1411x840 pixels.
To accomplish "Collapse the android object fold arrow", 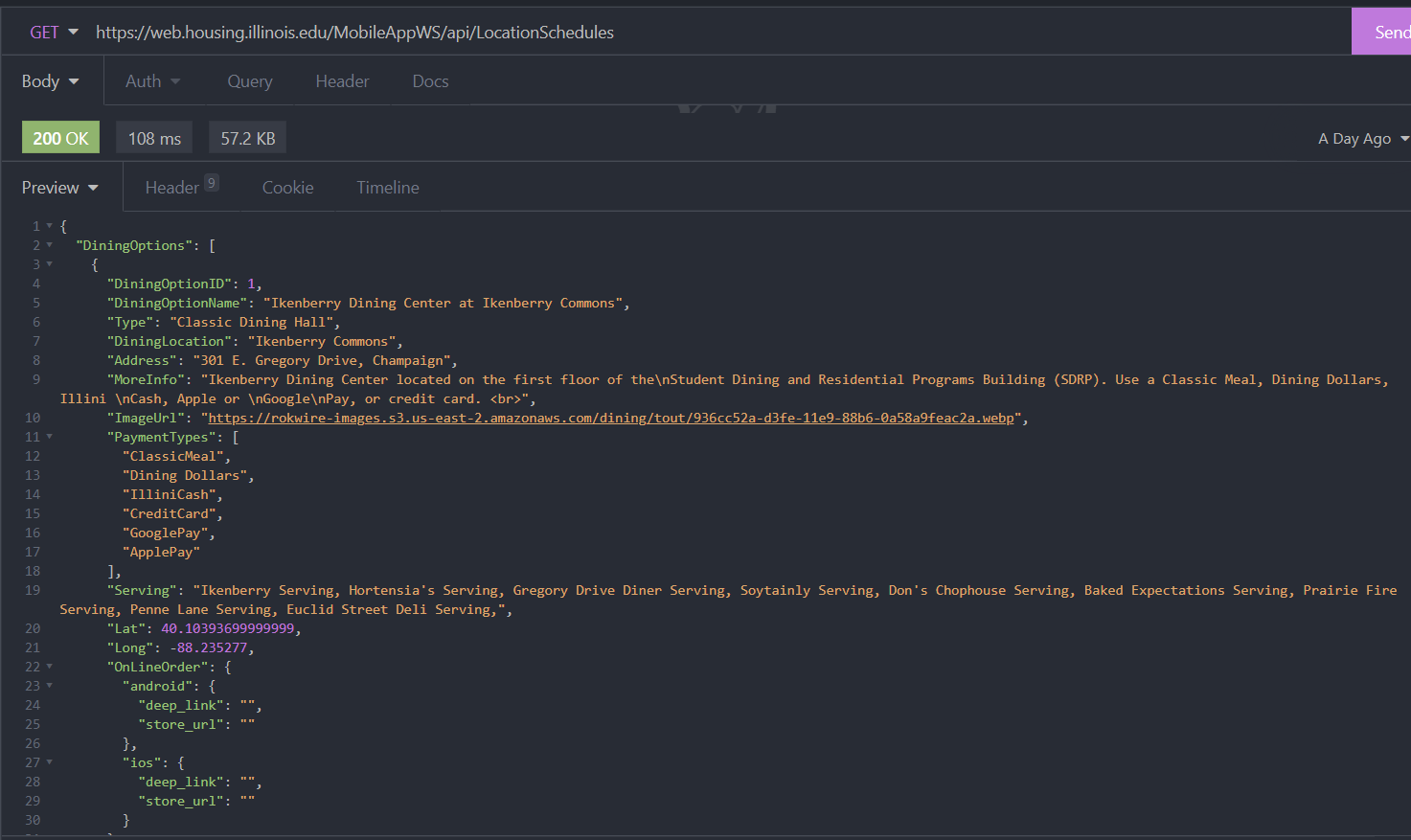I will [49, 686].
